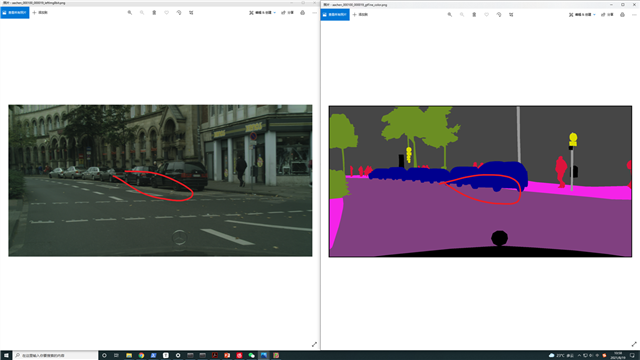Image resolution: width=640 pixels, height=360 pixels.
Task: Open See all photos in the left window
Action: tap(15, 13)
